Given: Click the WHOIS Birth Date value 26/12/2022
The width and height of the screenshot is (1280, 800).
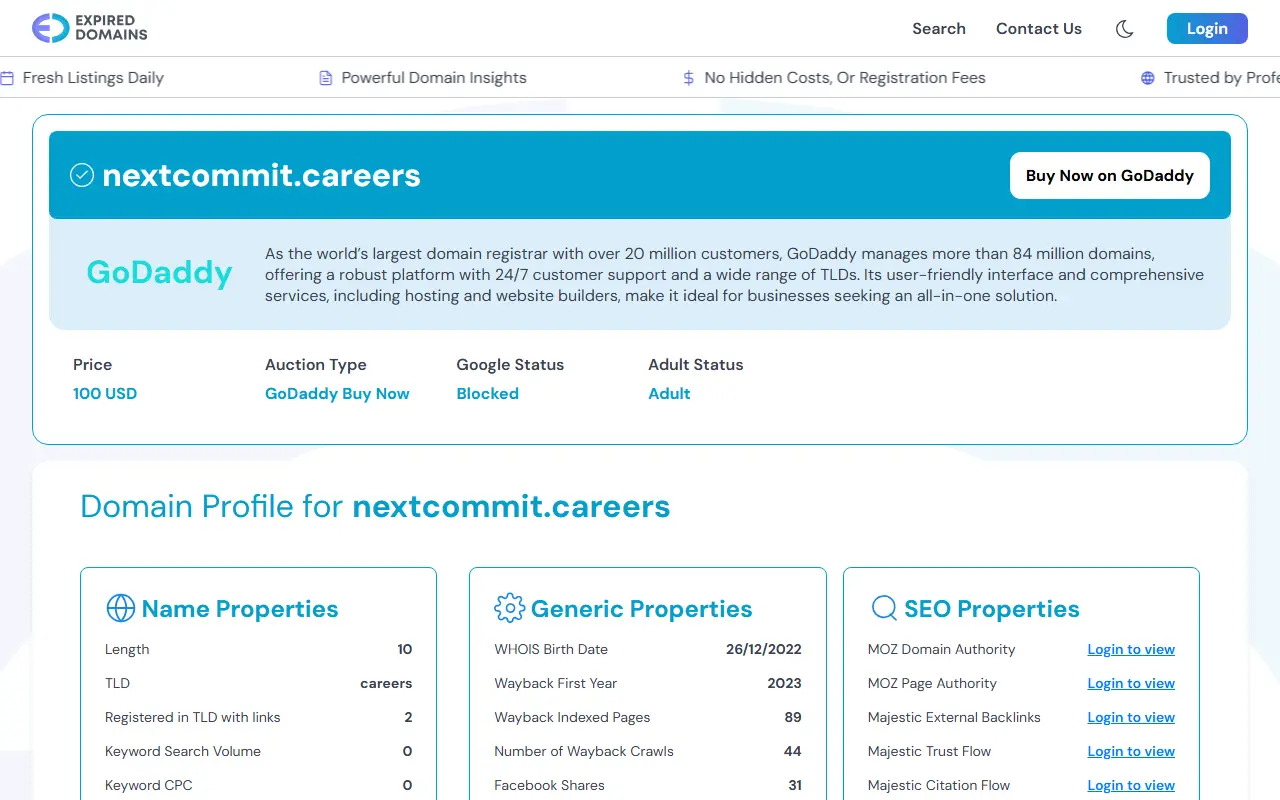Looking at the screenshot, I should tap(764, 649).
